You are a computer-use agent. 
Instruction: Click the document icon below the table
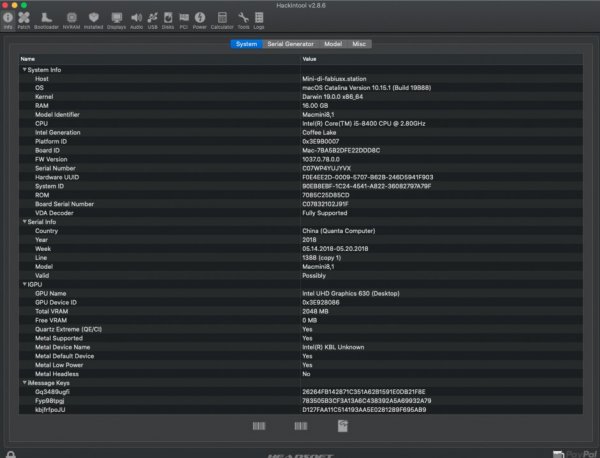(343, 426)
